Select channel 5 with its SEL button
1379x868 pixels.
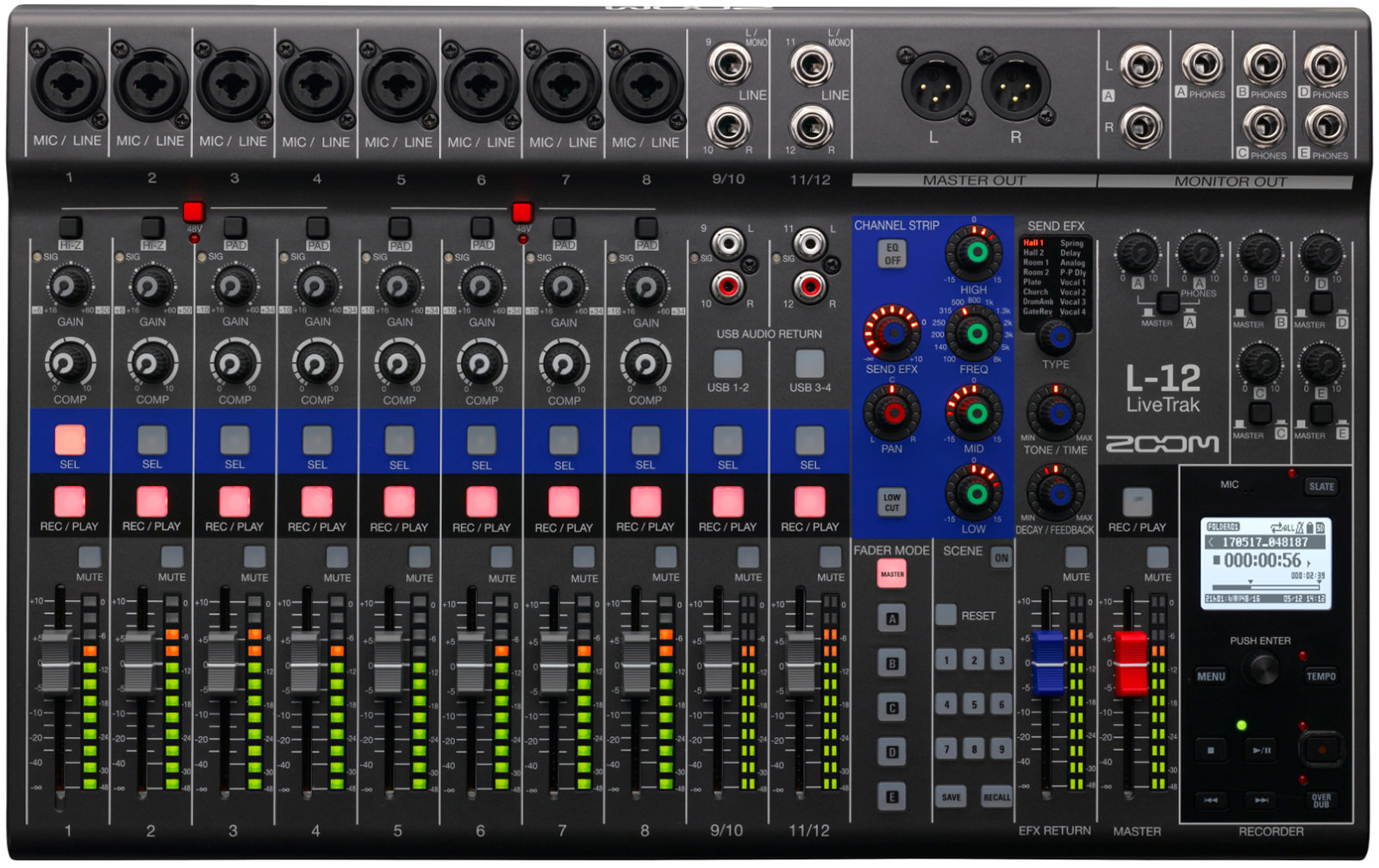[x=399, y=440]
